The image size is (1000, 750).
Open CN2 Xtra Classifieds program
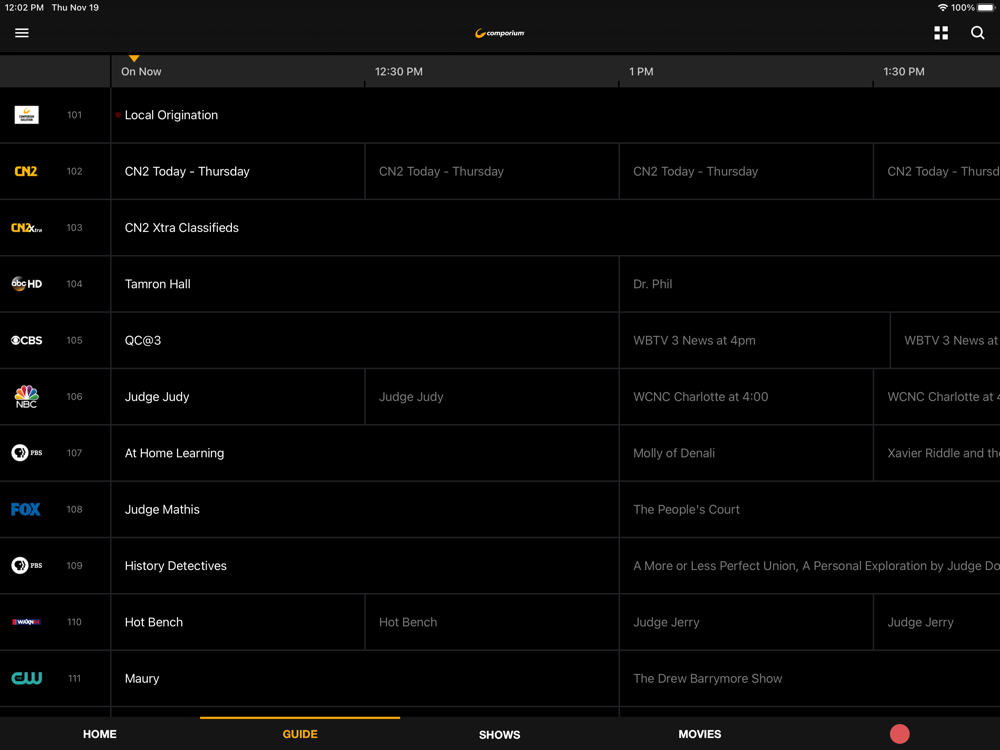coord(555,228)
